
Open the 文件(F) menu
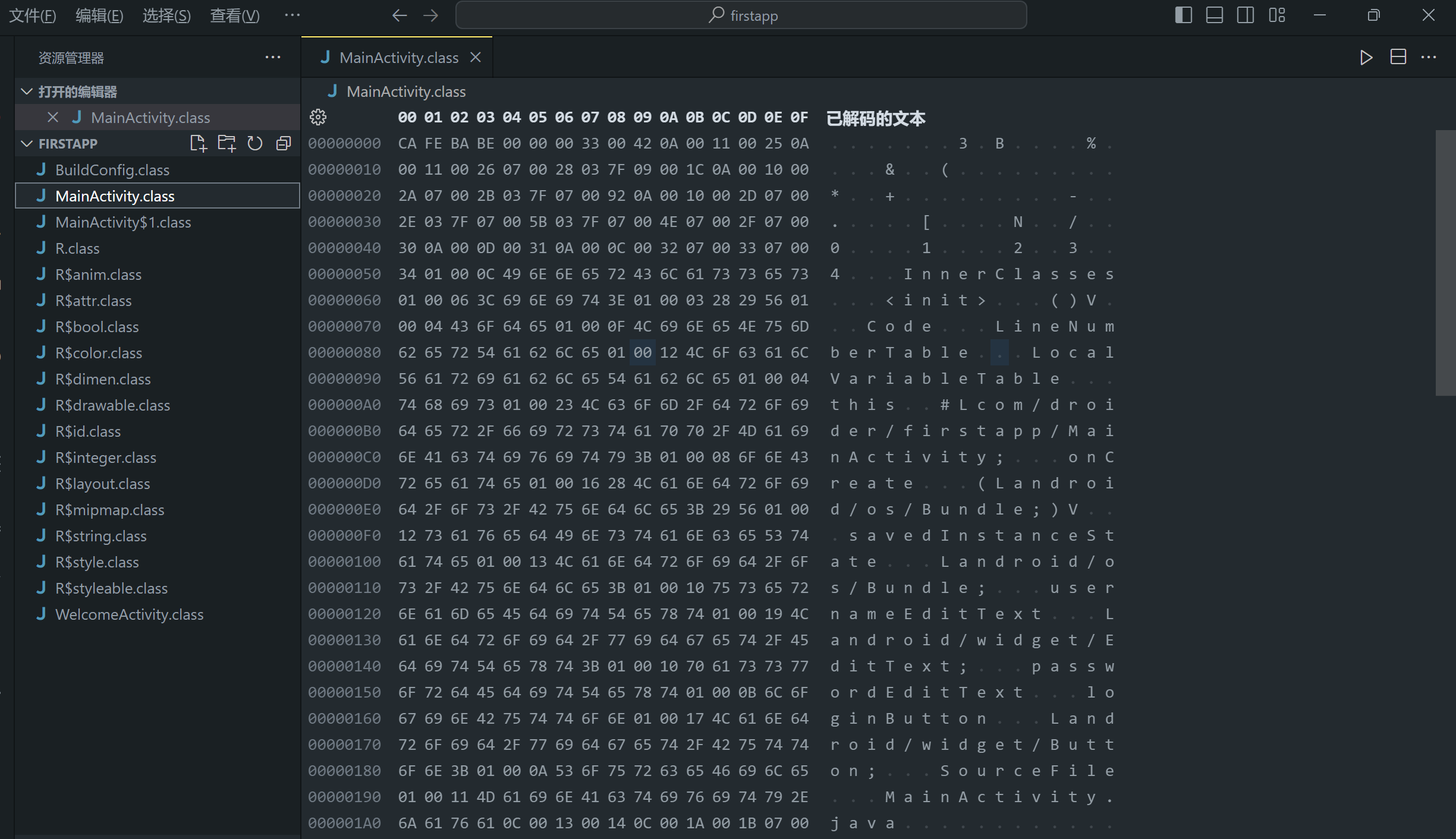coord(33,15)
